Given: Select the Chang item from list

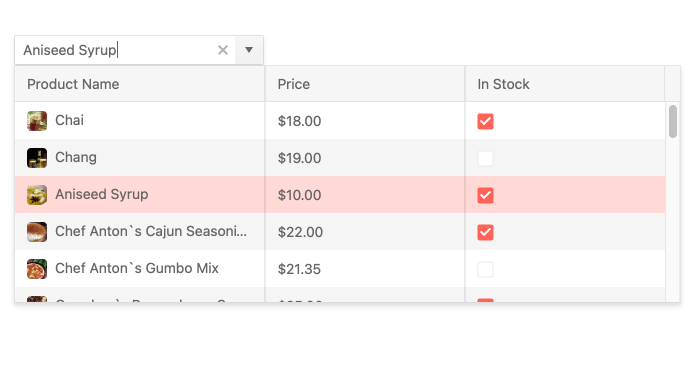Looking at the screenshot, I should point(340,158).
